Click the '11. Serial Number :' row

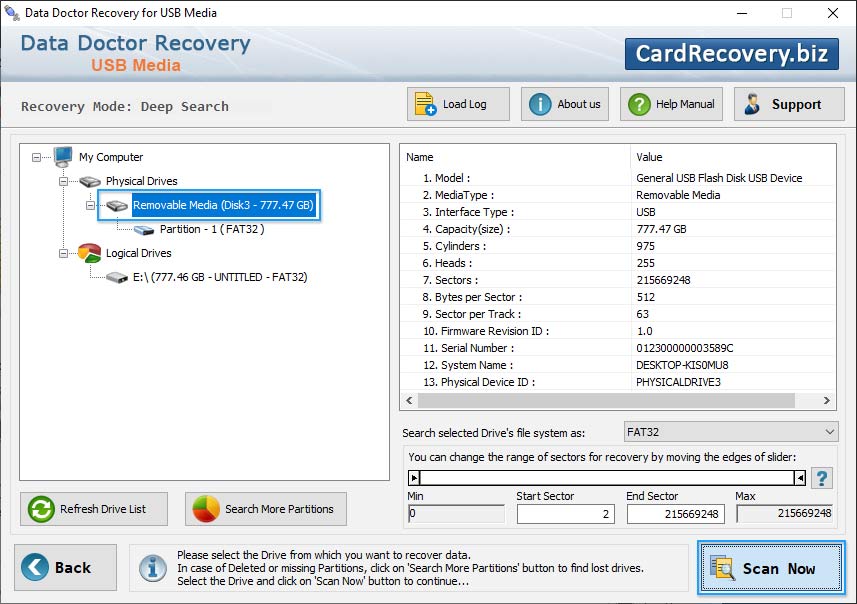pyautogui.click(x=618, y=348)
